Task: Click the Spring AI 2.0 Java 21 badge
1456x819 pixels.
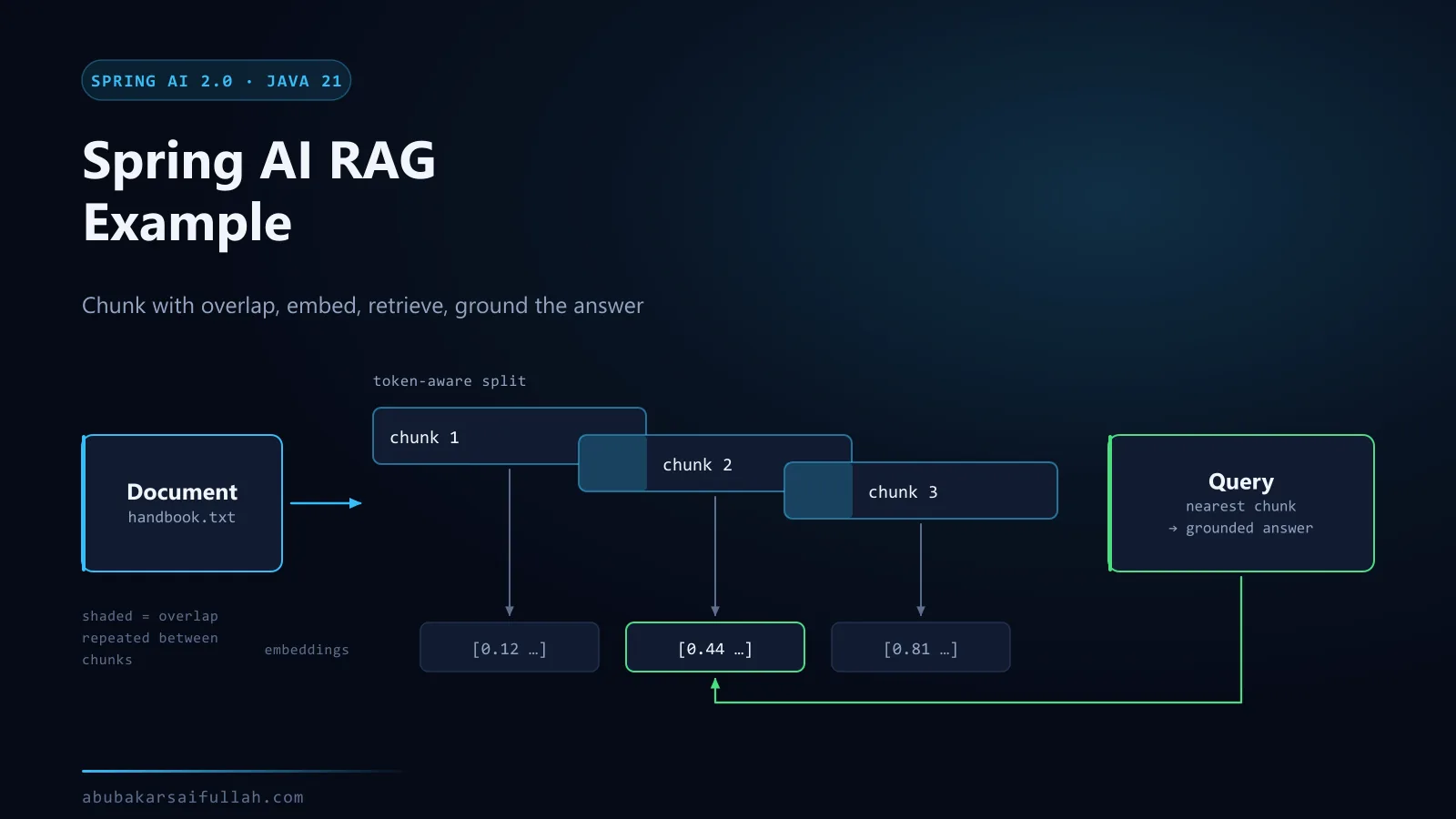Action: [217, 80]
